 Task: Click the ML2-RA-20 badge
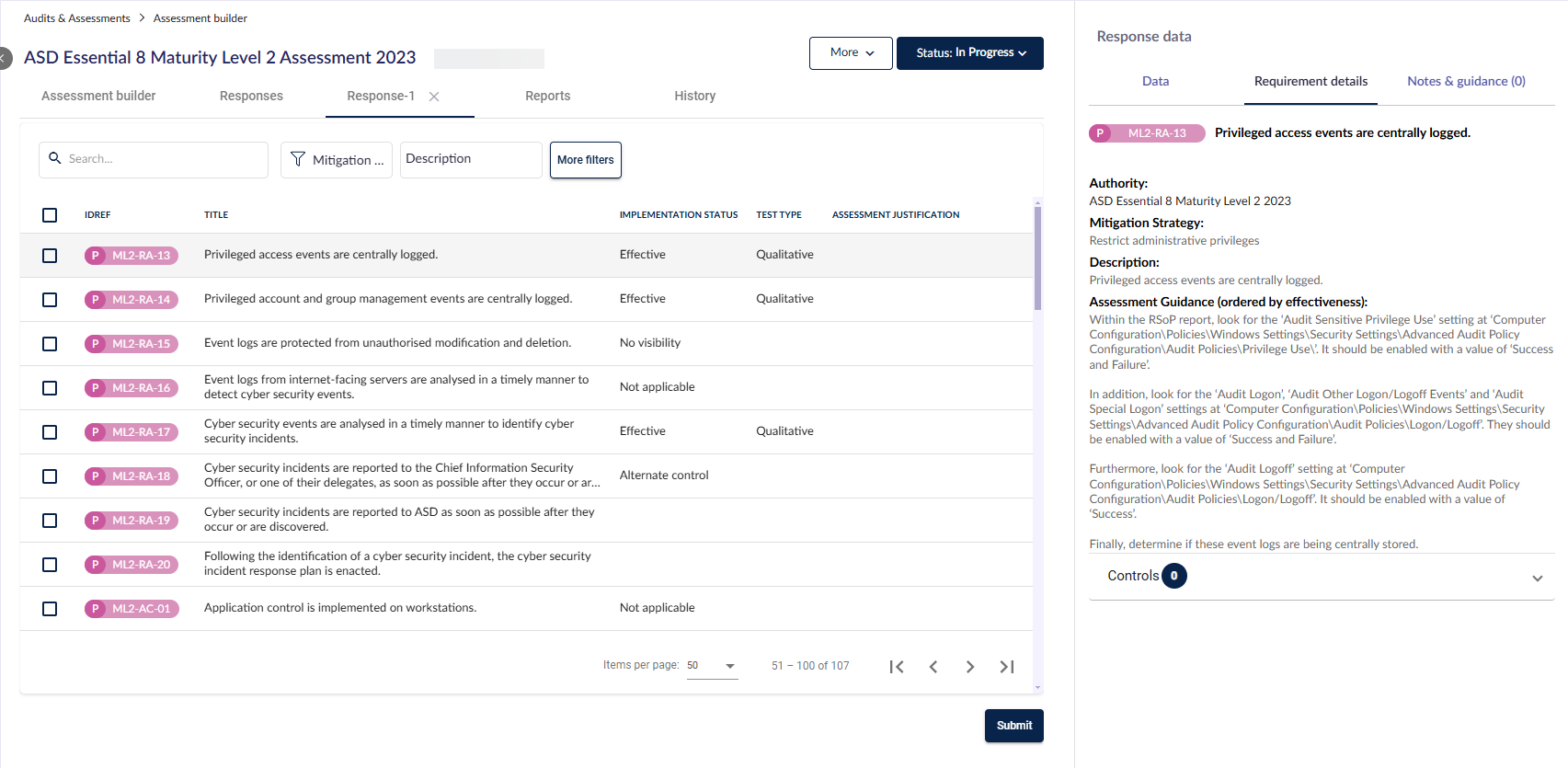pos(132,565)
